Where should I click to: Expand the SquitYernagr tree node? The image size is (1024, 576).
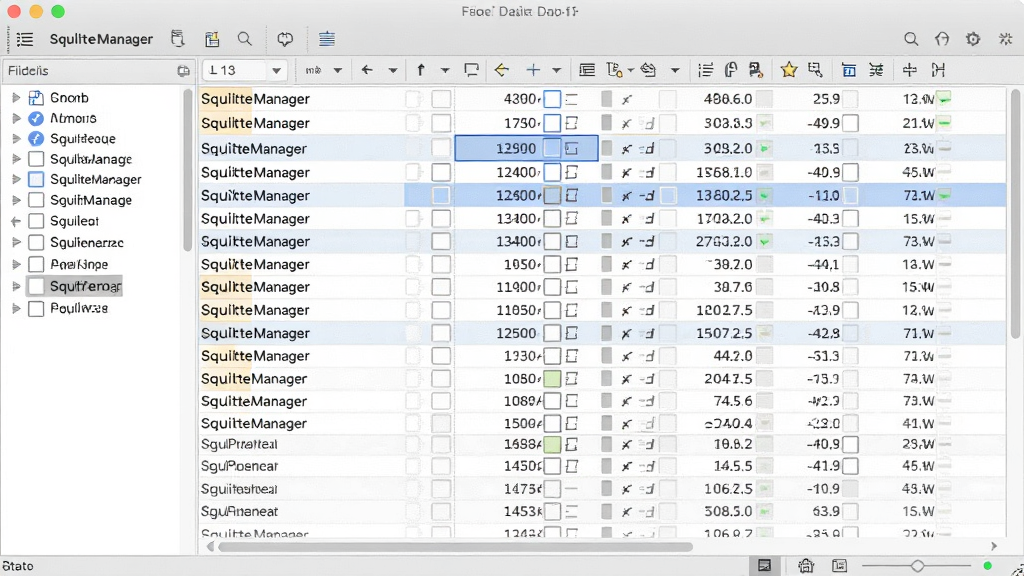tap(16, 286)
